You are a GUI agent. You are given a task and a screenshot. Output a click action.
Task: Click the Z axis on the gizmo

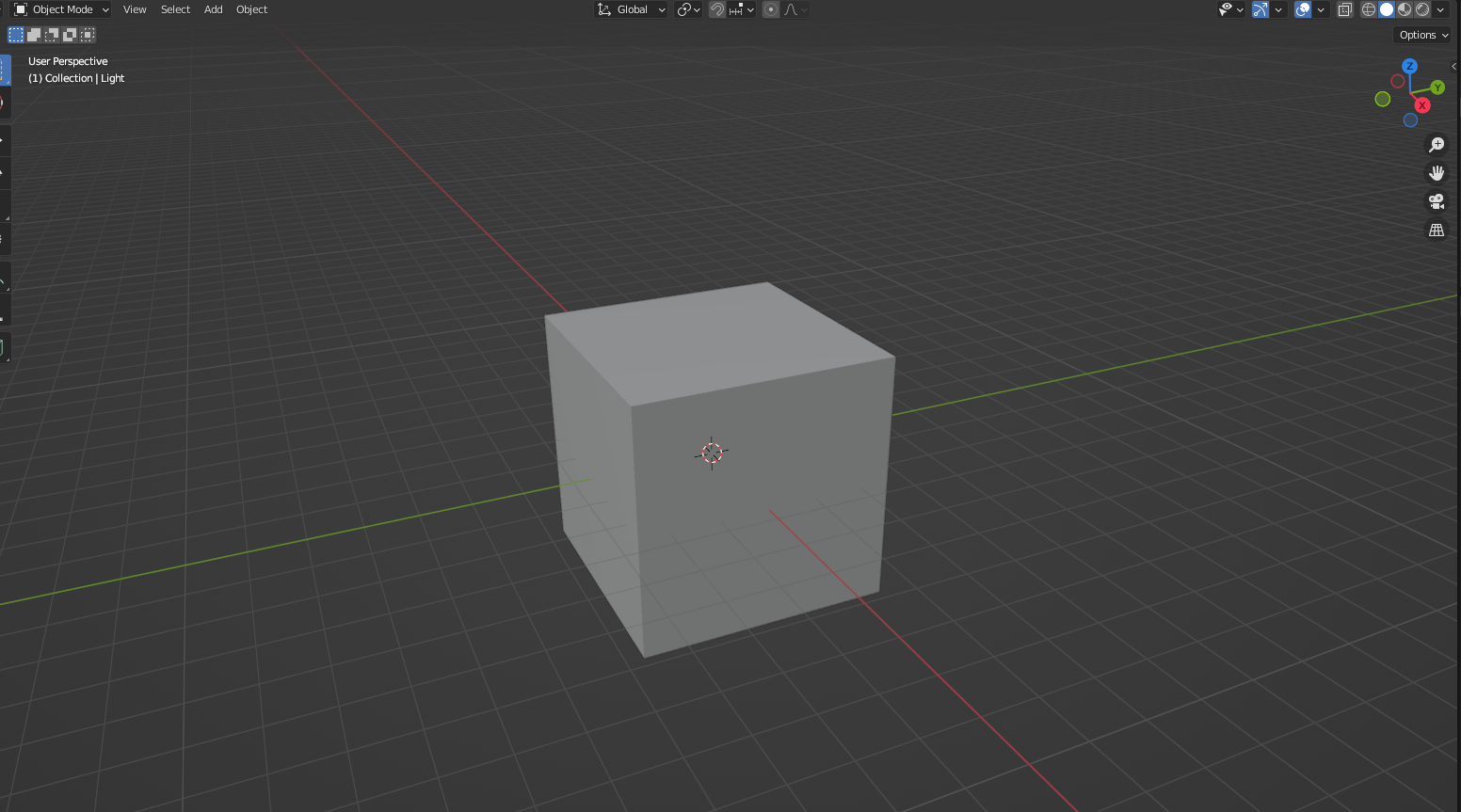tap(1409, 66)
